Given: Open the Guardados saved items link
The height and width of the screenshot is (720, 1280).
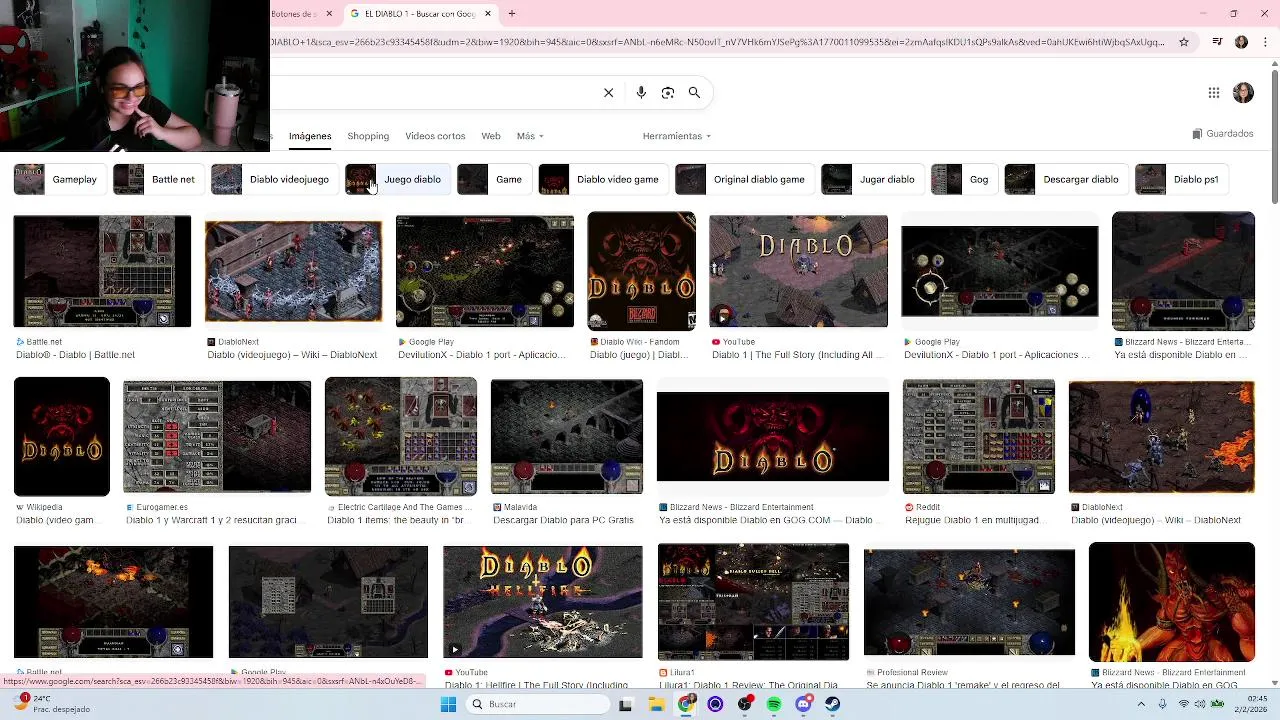Looking at the screenshot, I should click(1223, 134).
